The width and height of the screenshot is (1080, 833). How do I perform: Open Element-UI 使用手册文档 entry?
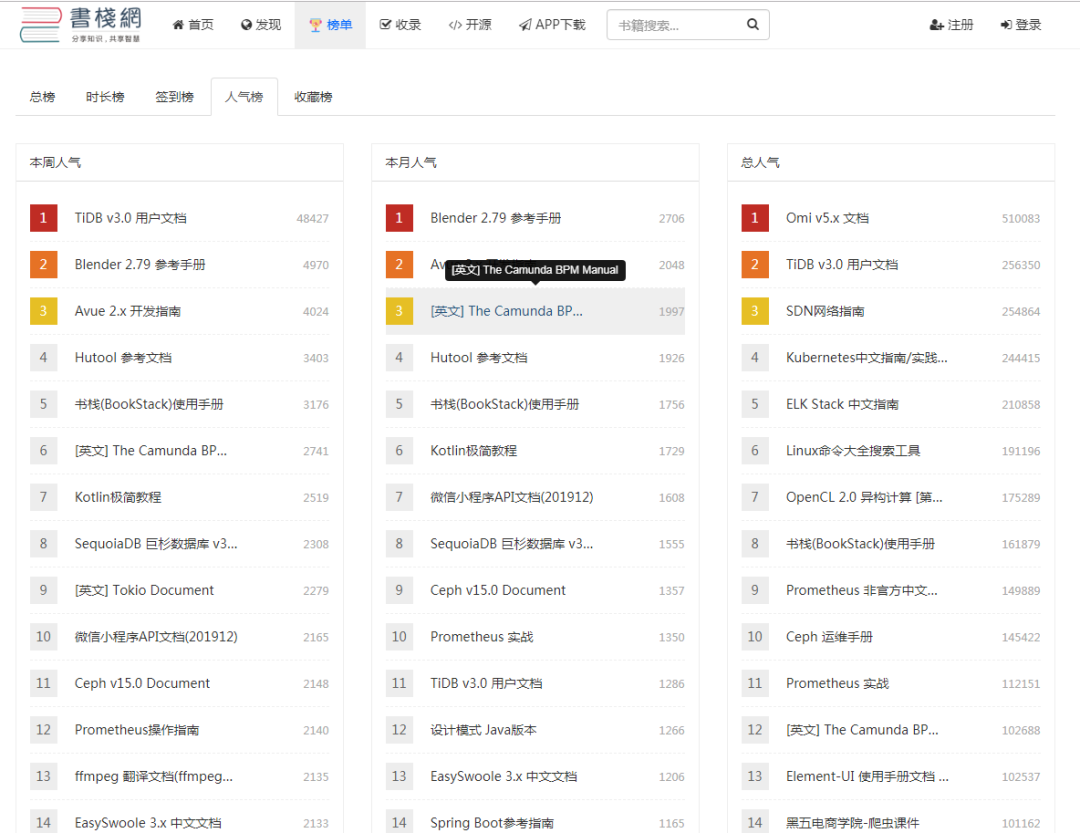click(868, 777)
